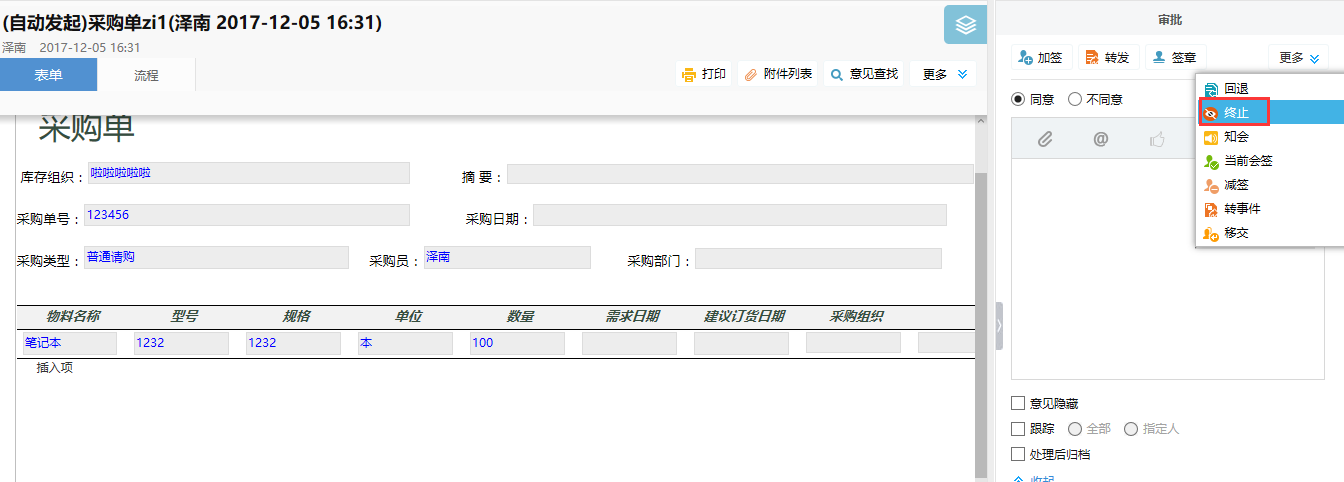Click the @ mention icon in comment box

tap(1100, 140)
